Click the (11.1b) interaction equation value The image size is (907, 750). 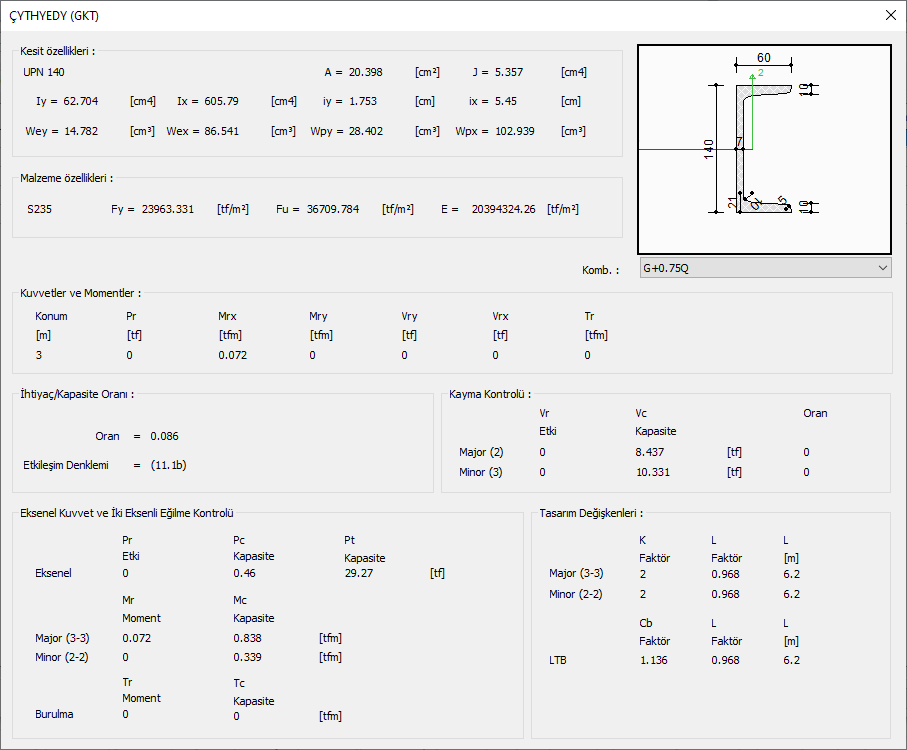(x=168, y=465)
